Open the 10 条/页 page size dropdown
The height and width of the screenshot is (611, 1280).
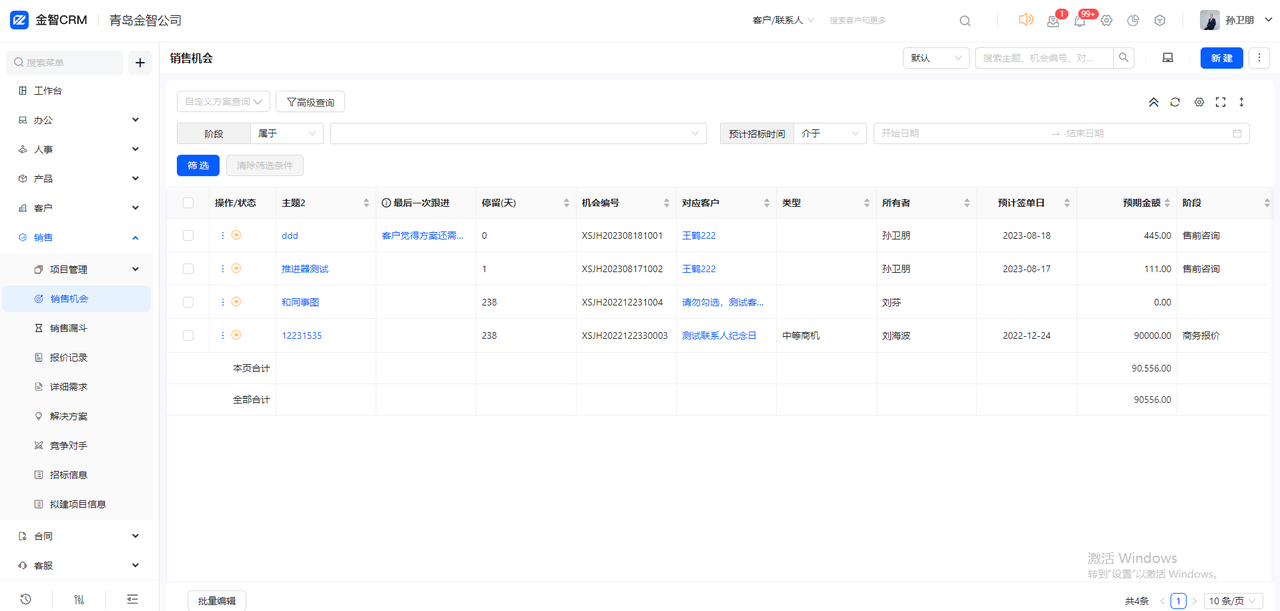(x=1233, y=601)
